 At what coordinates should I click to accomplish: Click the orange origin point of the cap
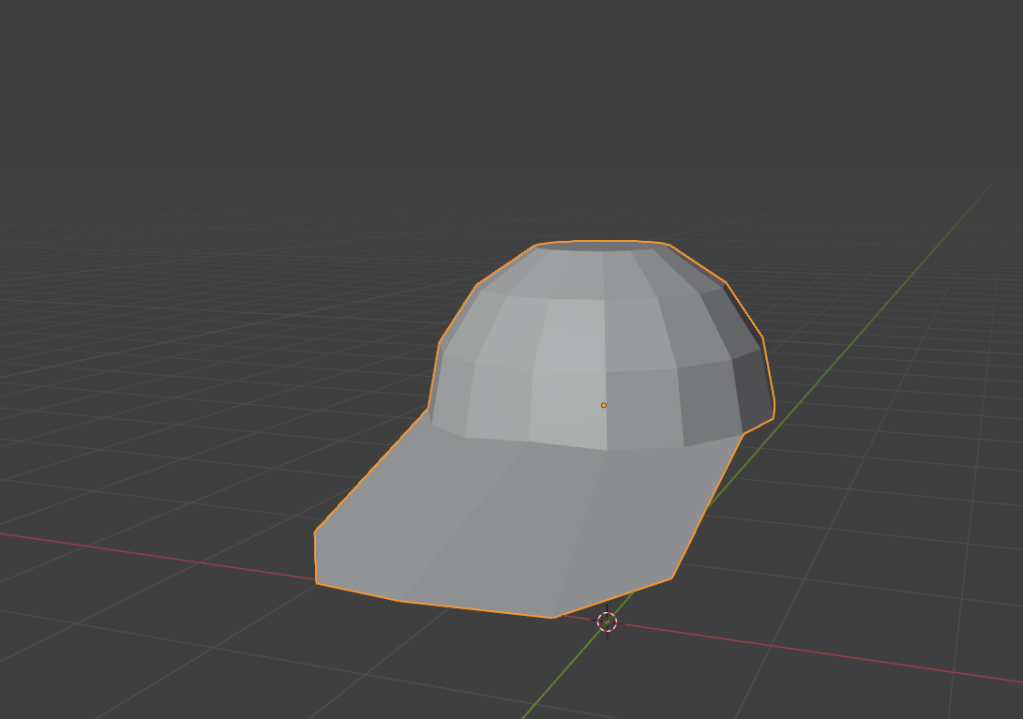(604, 403)
